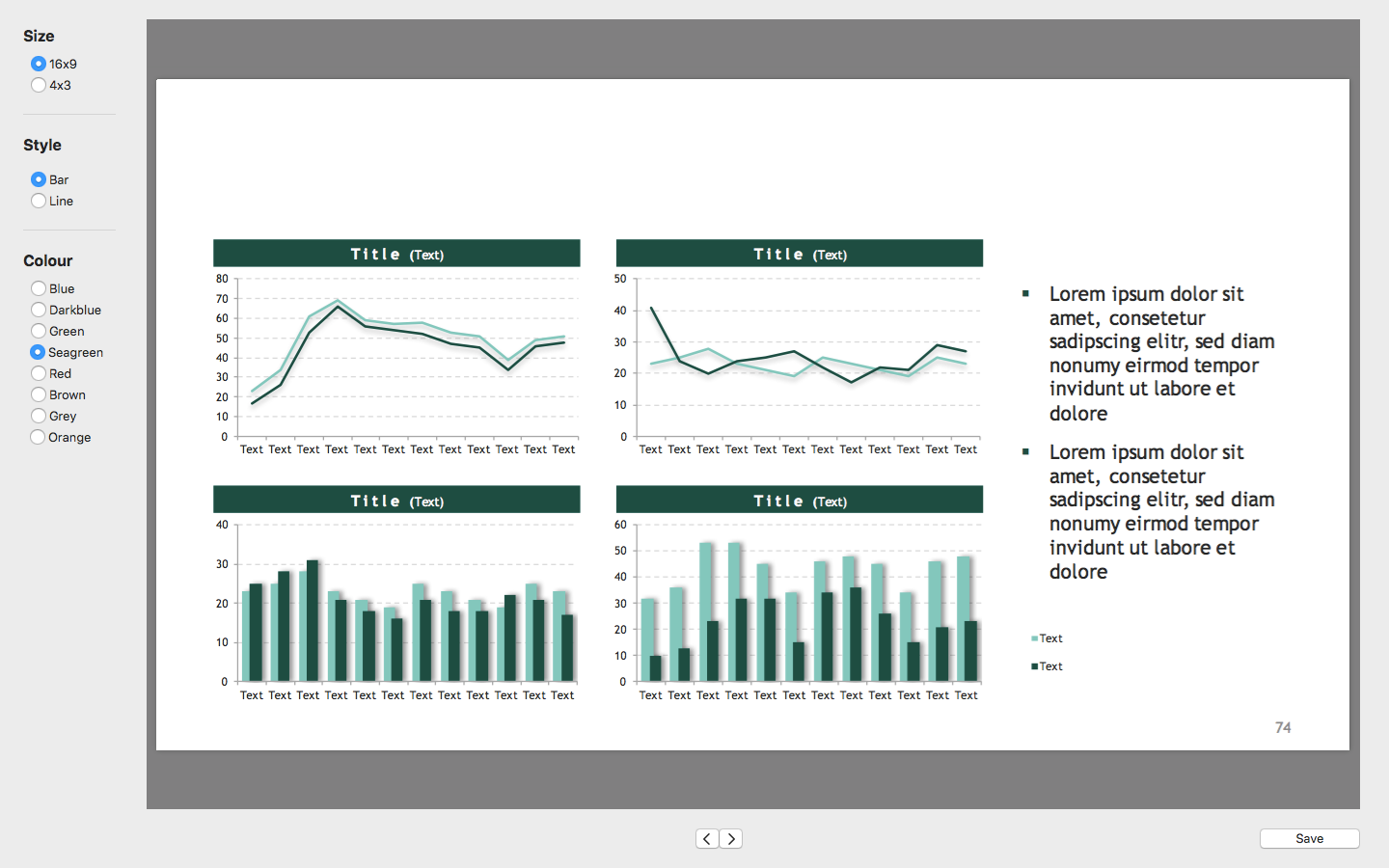Click the light teal Text legend swatch
This screenshot has width=1389, height=868.
point(1034,638)
